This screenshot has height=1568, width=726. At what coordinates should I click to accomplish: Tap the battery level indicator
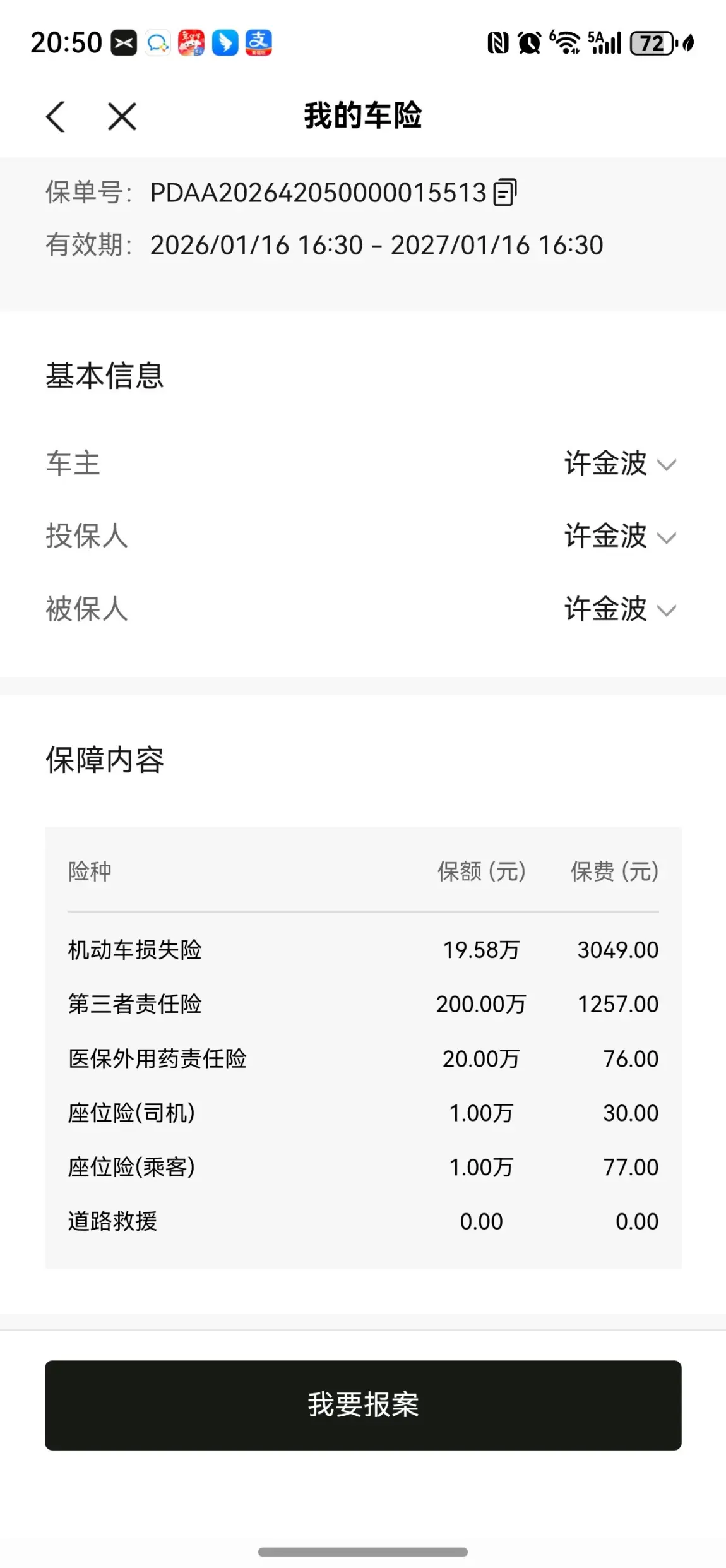click(653, 43)
